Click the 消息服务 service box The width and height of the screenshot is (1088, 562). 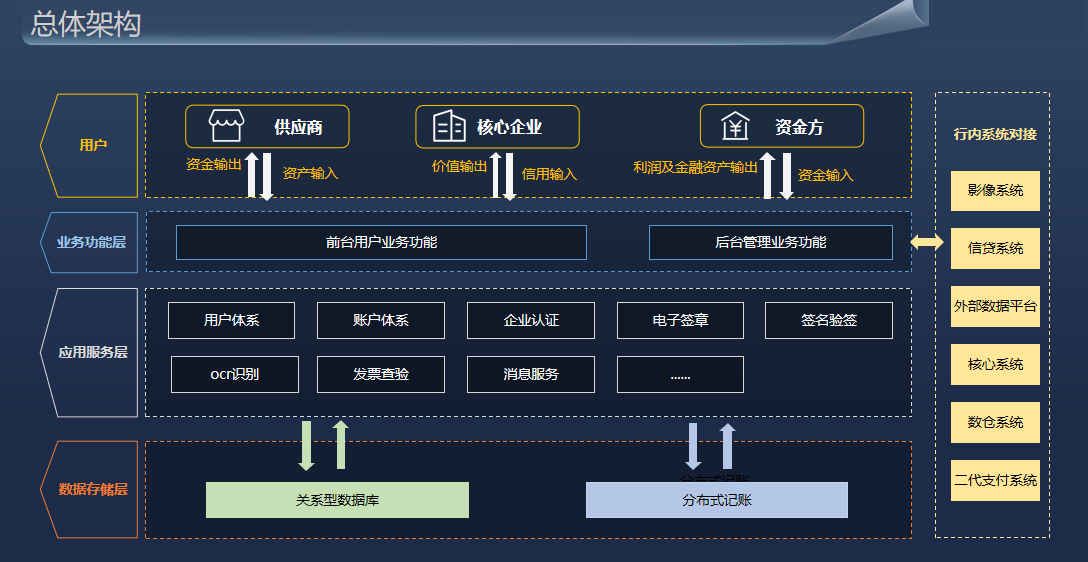tap(531, 374)
